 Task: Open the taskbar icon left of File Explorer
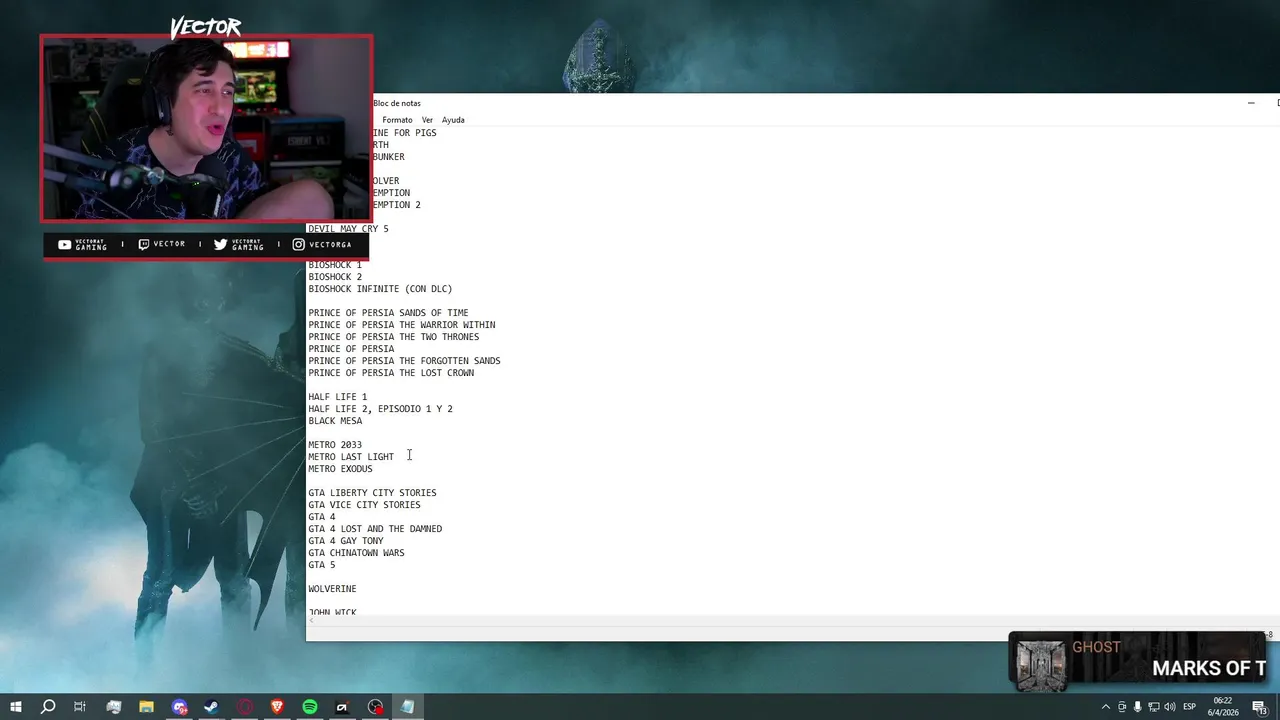tap(114, 707)
